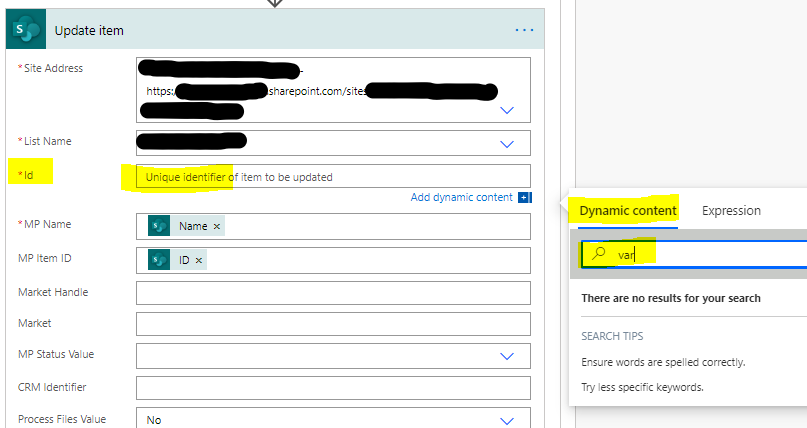807x428 pixels.
Task: Remove the ID token from MP Item ID
Action: pos(199,260)
